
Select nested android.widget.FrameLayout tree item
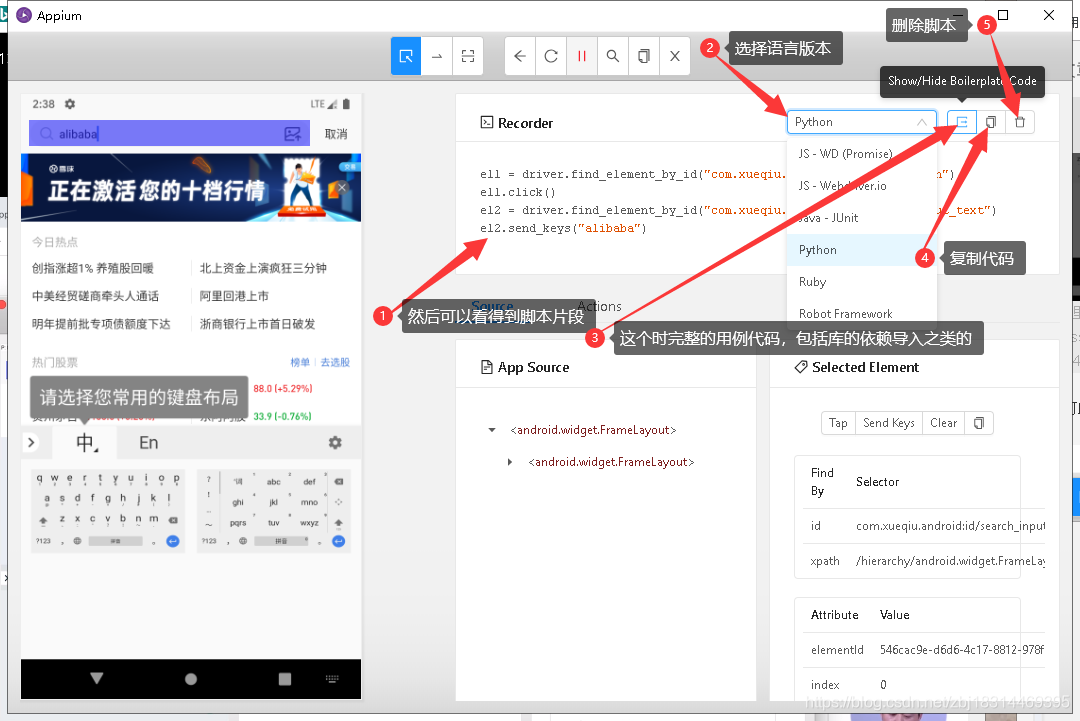(611, 462)
